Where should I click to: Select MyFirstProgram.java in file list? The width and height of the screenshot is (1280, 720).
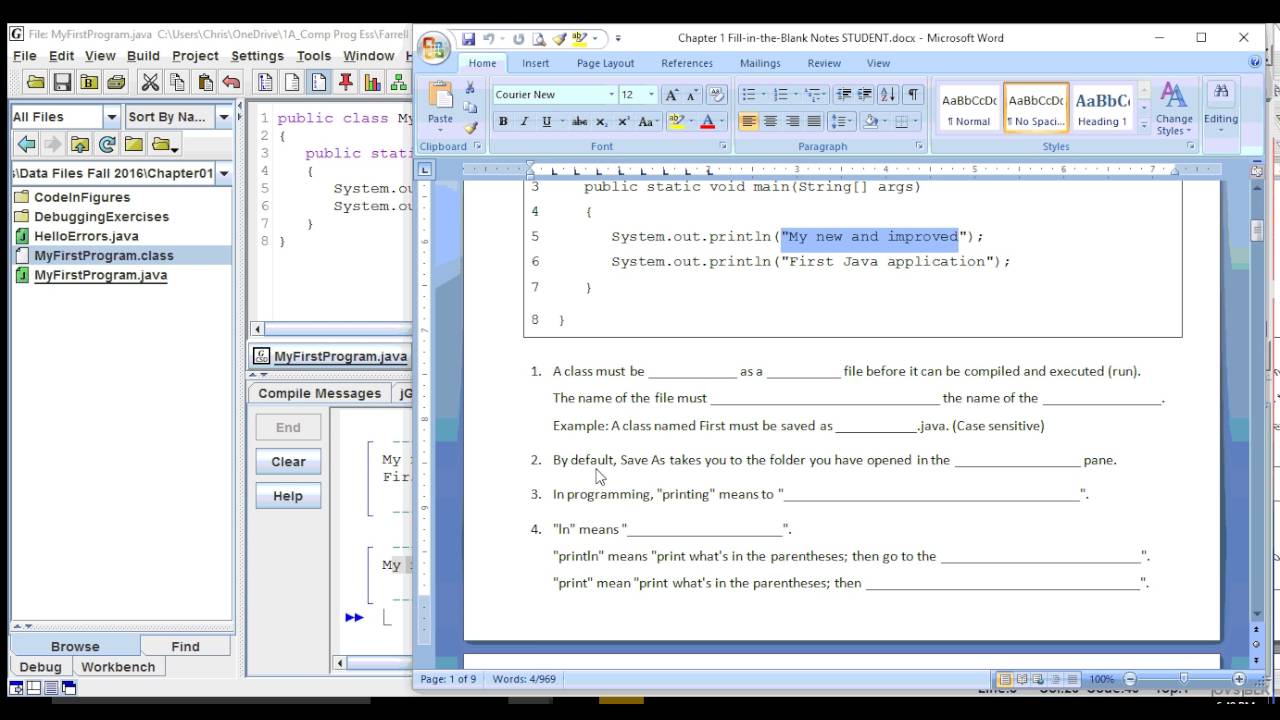pyautogui.click(x=100, y=275)
